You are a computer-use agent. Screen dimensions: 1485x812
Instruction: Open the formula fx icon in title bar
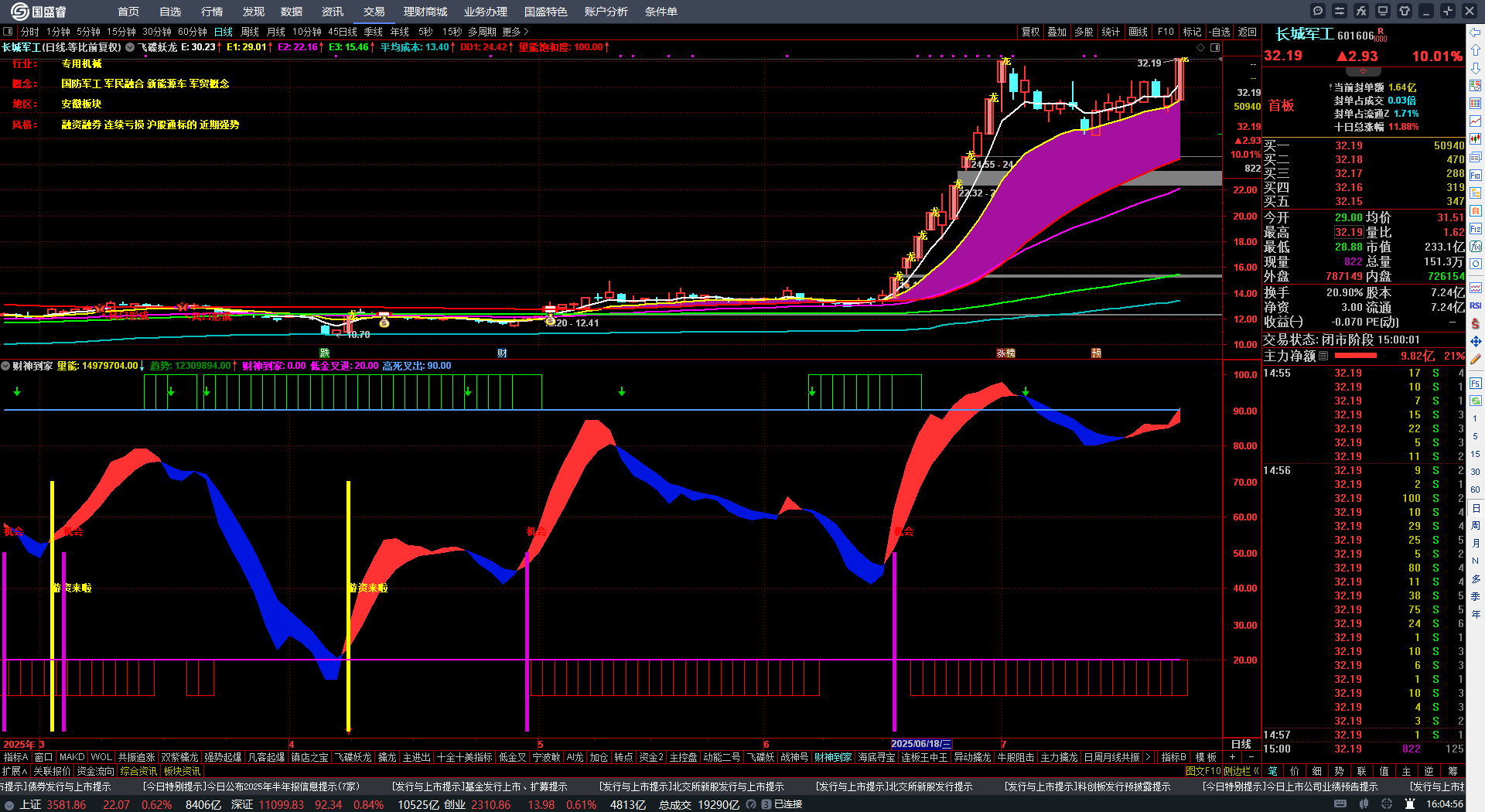click(1361, 11)
